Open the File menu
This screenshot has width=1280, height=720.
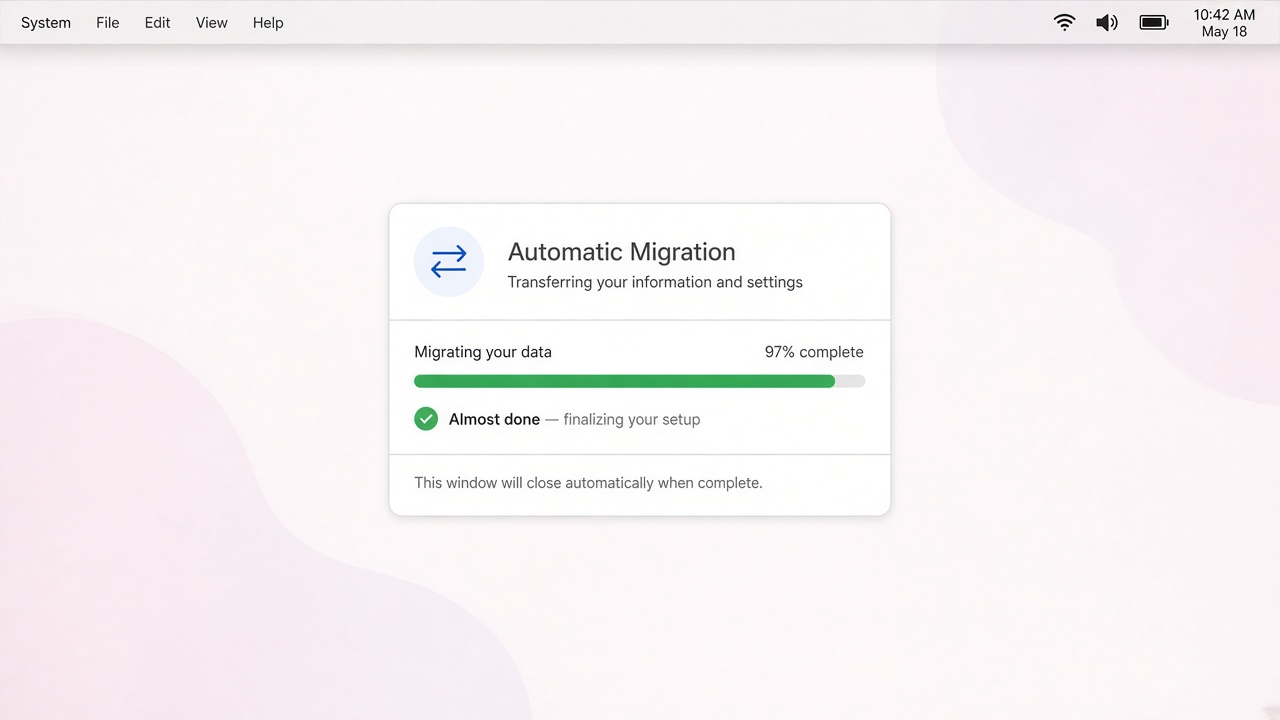click(x=108, y=22)
